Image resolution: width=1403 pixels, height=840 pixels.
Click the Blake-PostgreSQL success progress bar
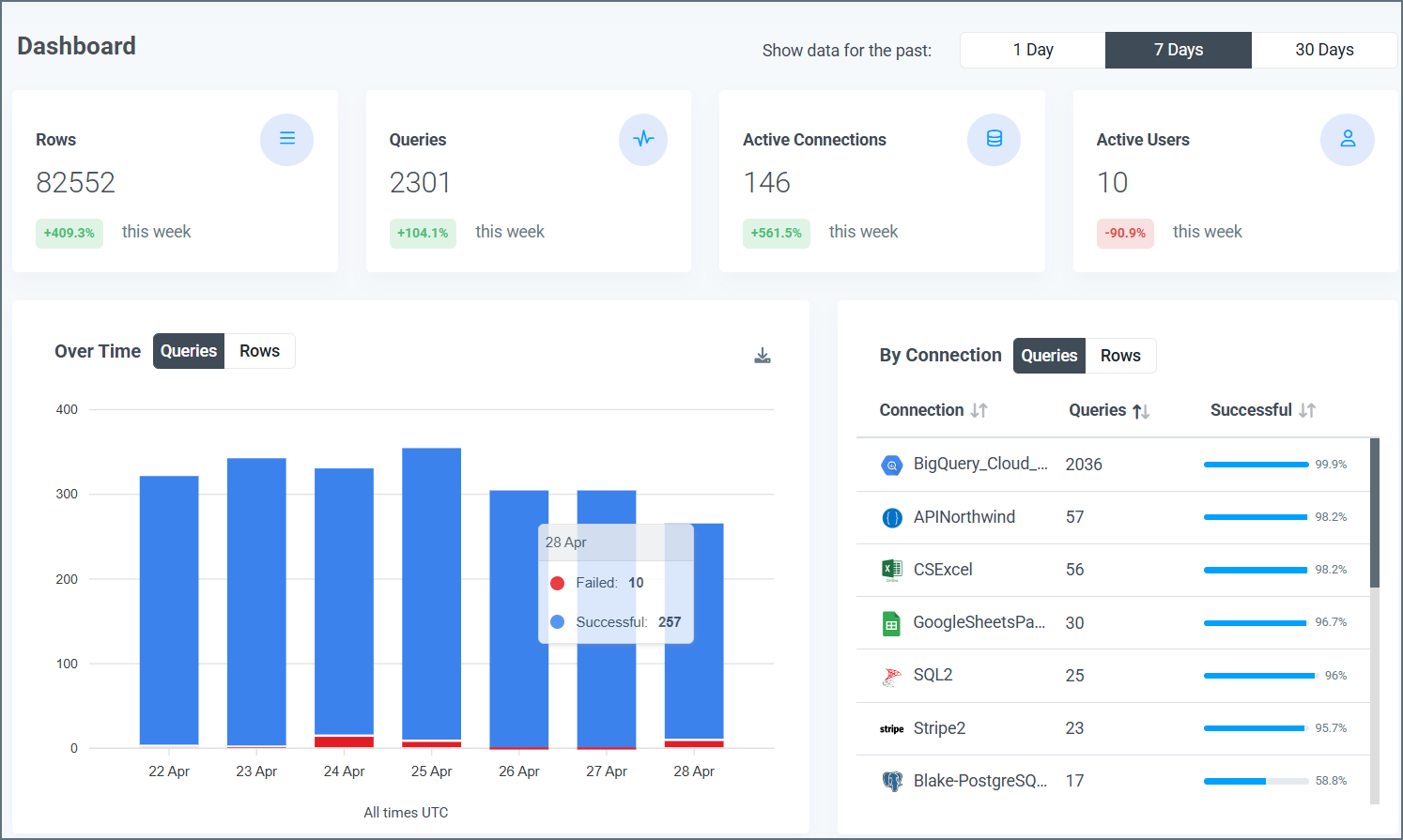click(1256, 780)
